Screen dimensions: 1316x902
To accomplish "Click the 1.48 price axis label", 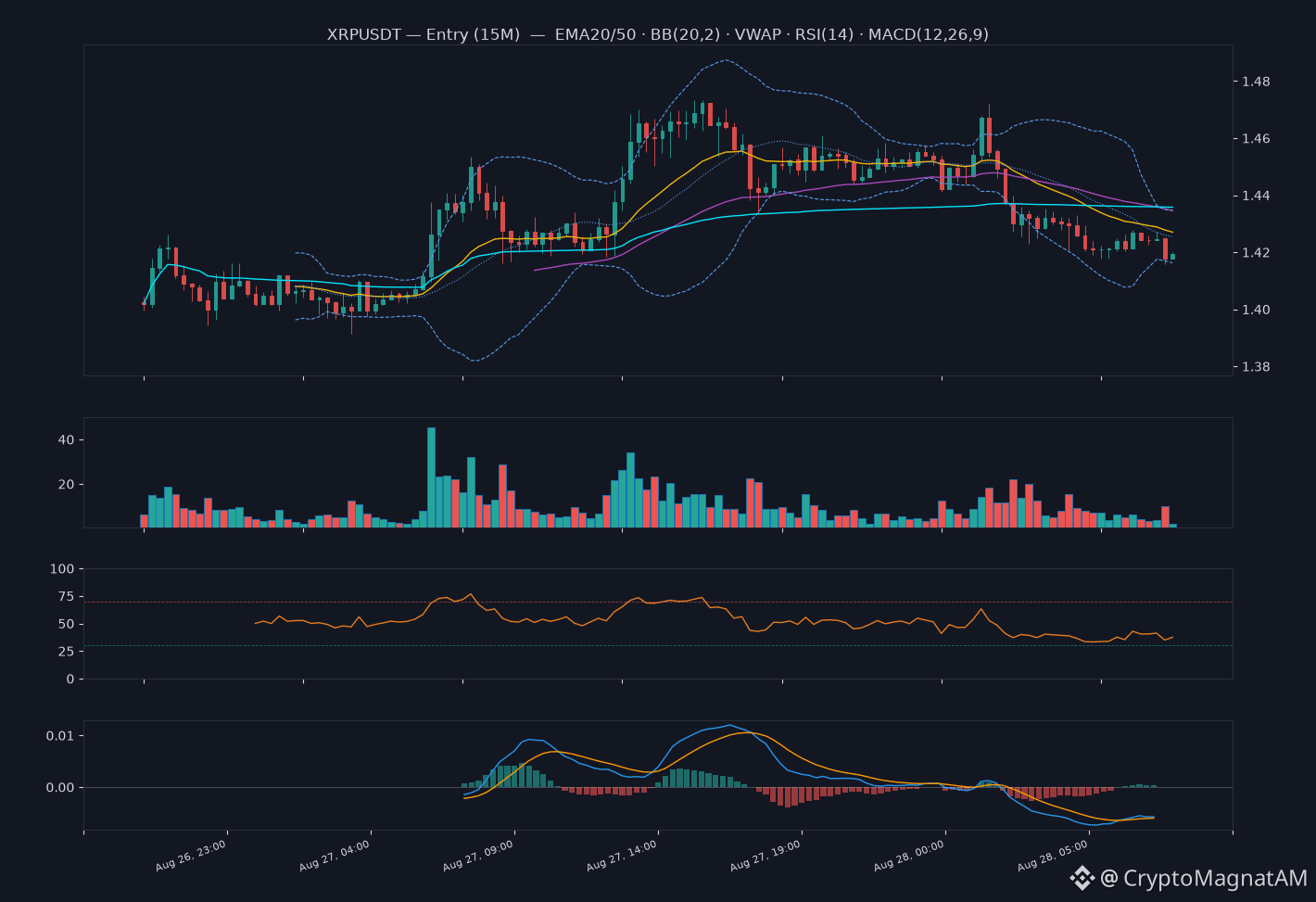I will tap(1257, 82).
